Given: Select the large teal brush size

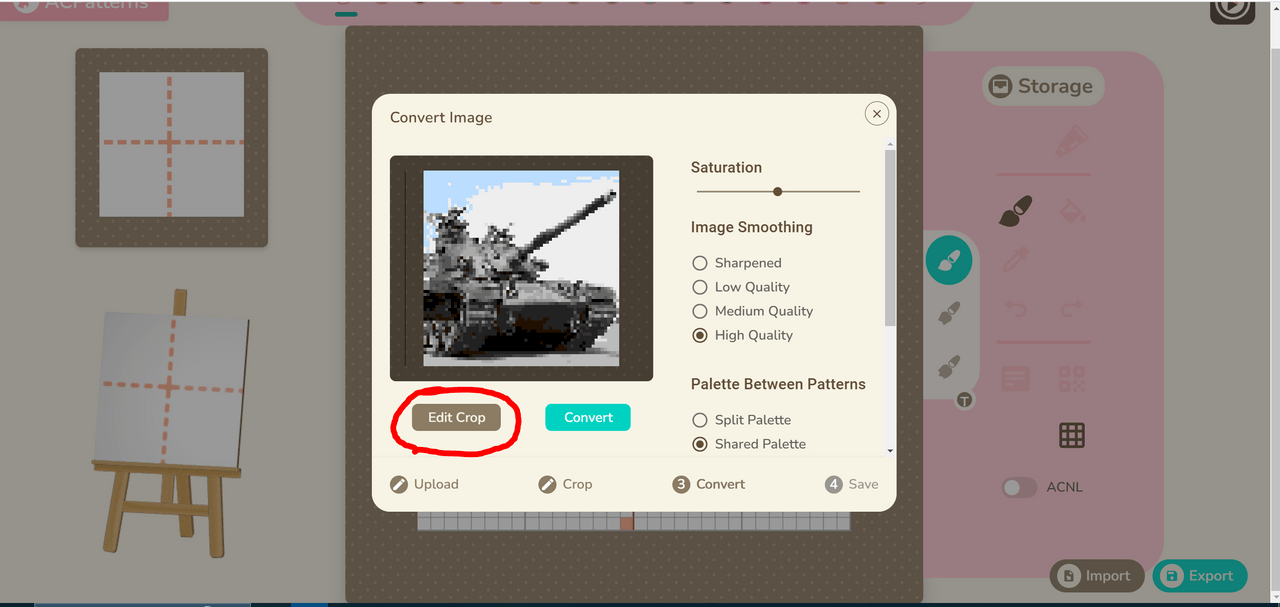Looking at the screenshot, I should coord(949,262).
